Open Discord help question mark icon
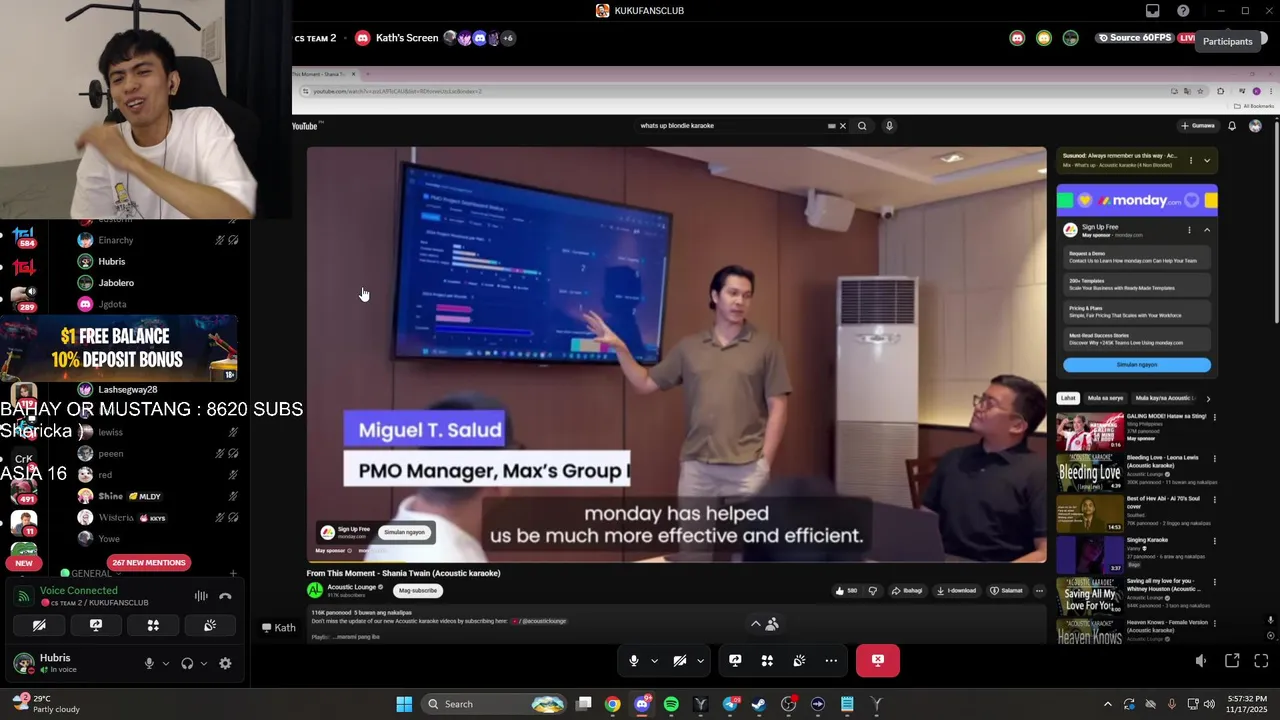Viewport: 1280px width, 720px height. (x=1184, y=11)
